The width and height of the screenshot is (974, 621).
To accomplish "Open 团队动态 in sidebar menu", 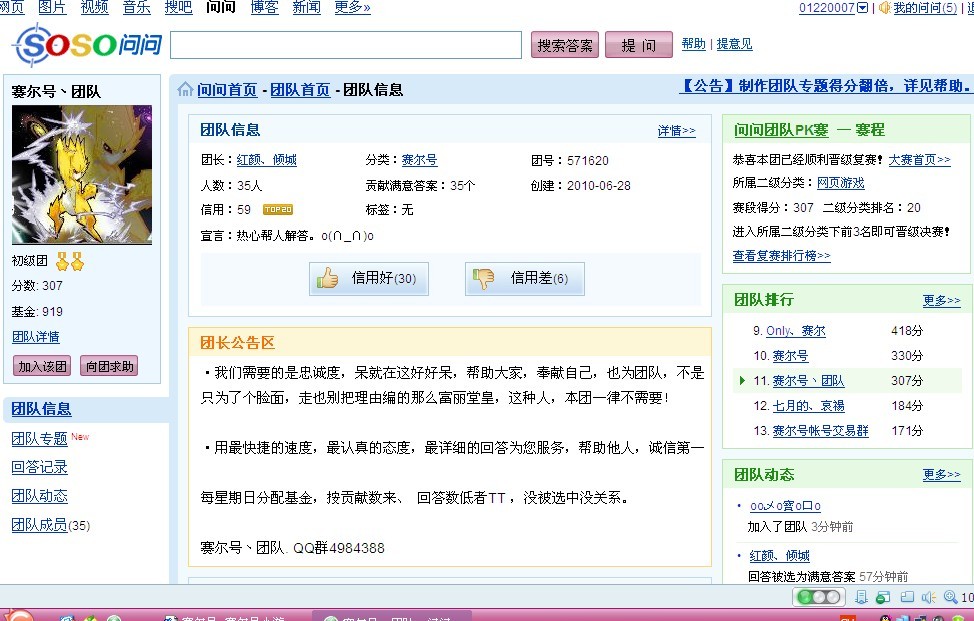I will tap(39, 496).
